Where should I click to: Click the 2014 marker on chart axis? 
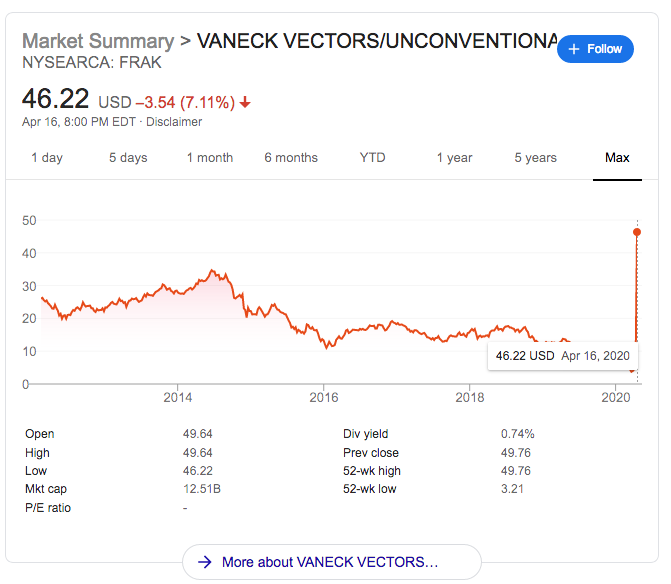click(178, 397)
